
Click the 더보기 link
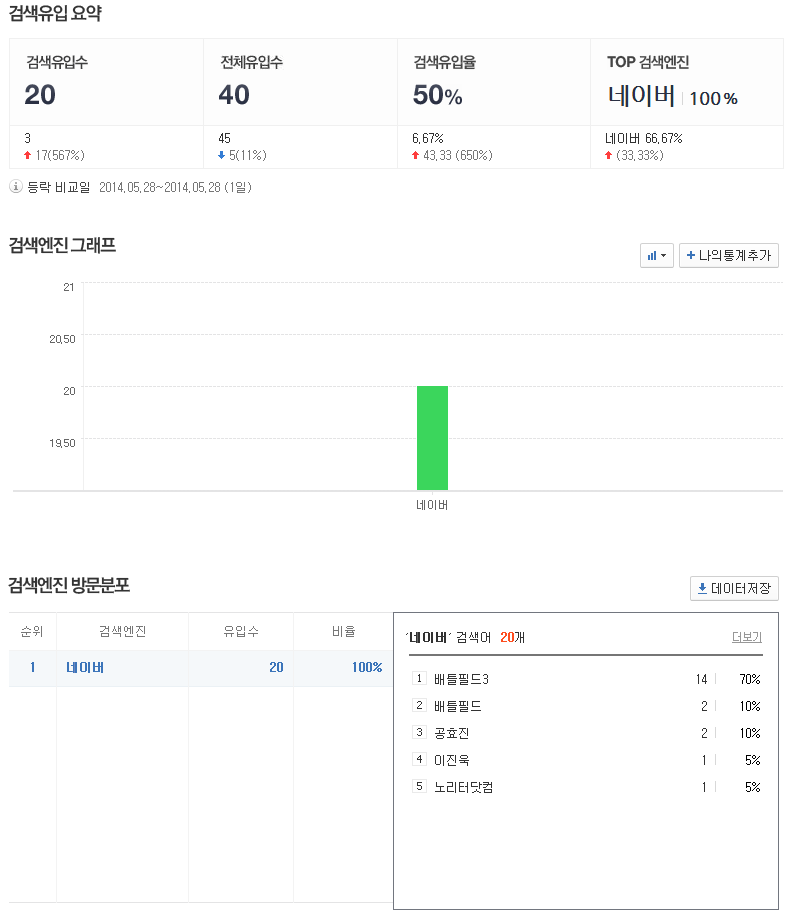[x=746, y=637]
